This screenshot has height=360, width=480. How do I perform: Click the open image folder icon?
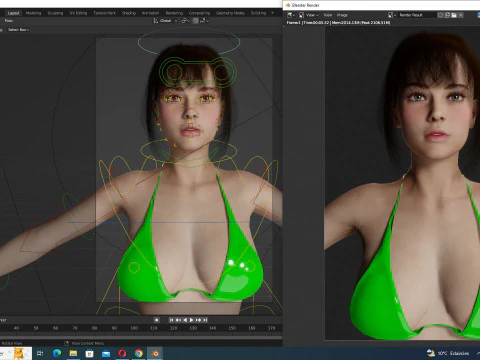[x=454, y=15]
